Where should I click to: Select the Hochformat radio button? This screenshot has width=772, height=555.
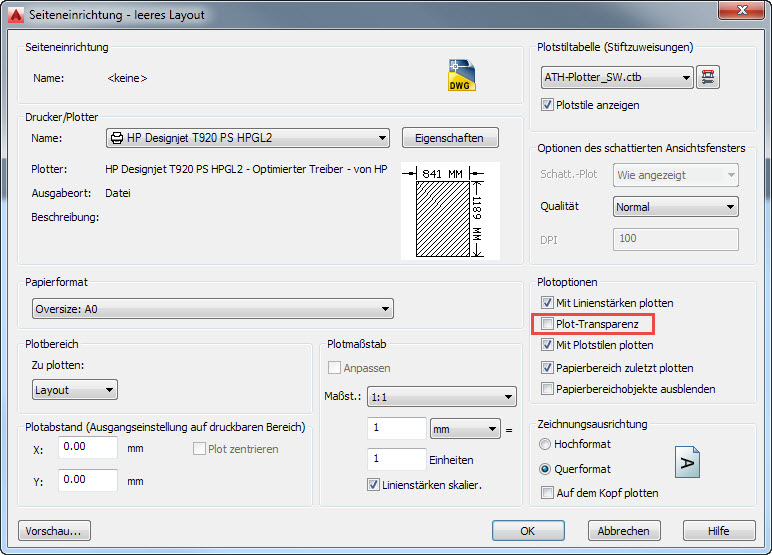(545, 444)
